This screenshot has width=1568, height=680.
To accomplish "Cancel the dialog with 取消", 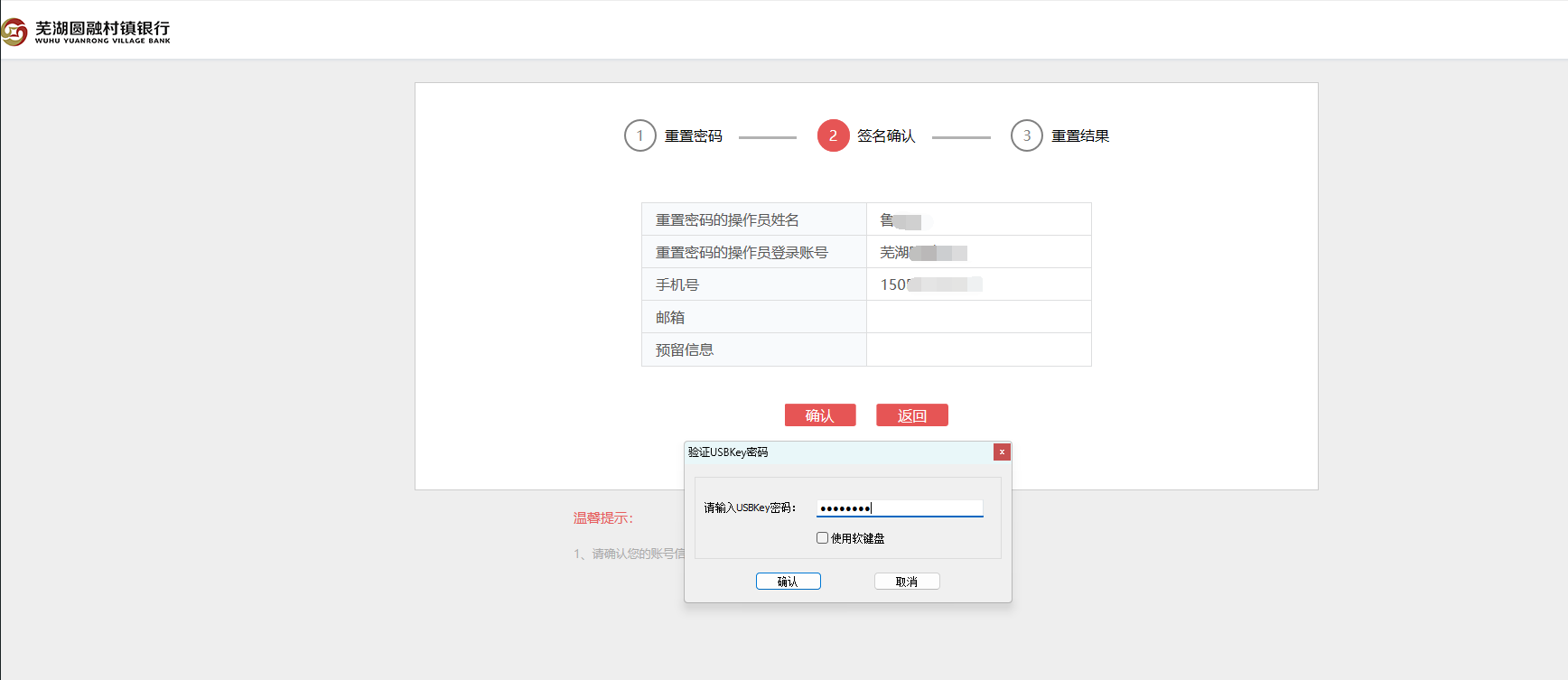I will (907, 582).
